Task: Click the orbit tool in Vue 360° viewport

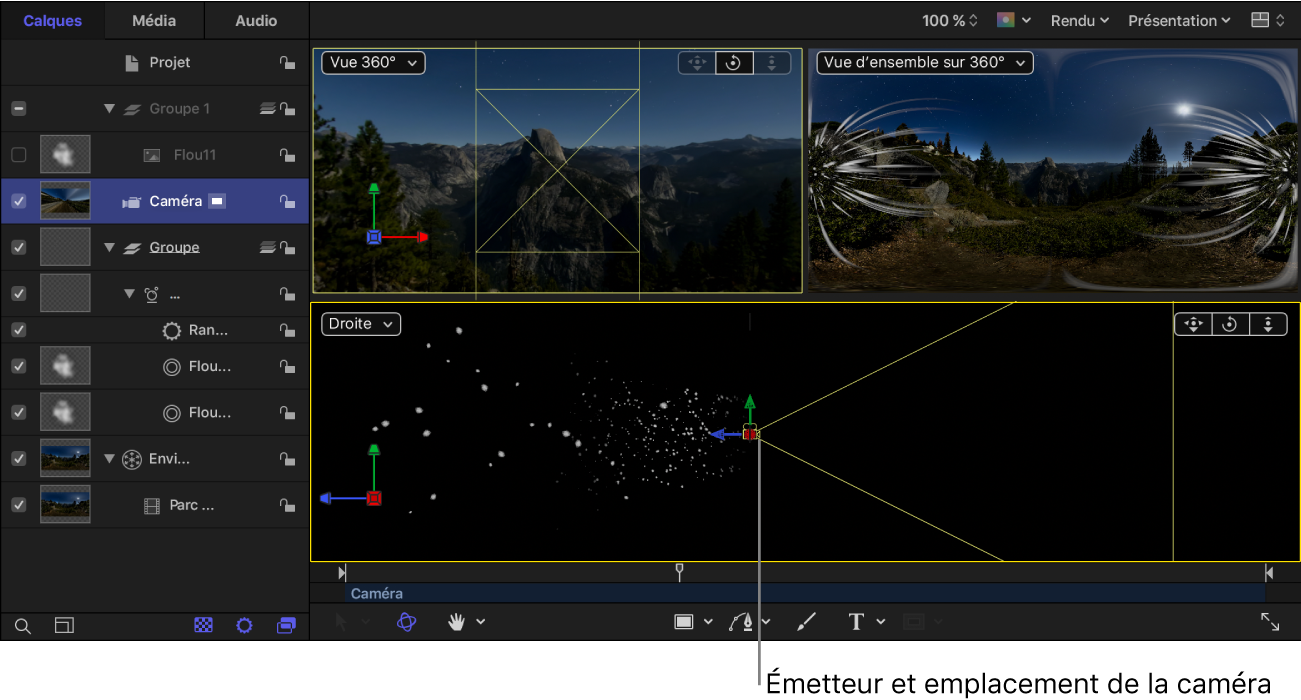Action: pyautogui.click(x=734, y=63)
